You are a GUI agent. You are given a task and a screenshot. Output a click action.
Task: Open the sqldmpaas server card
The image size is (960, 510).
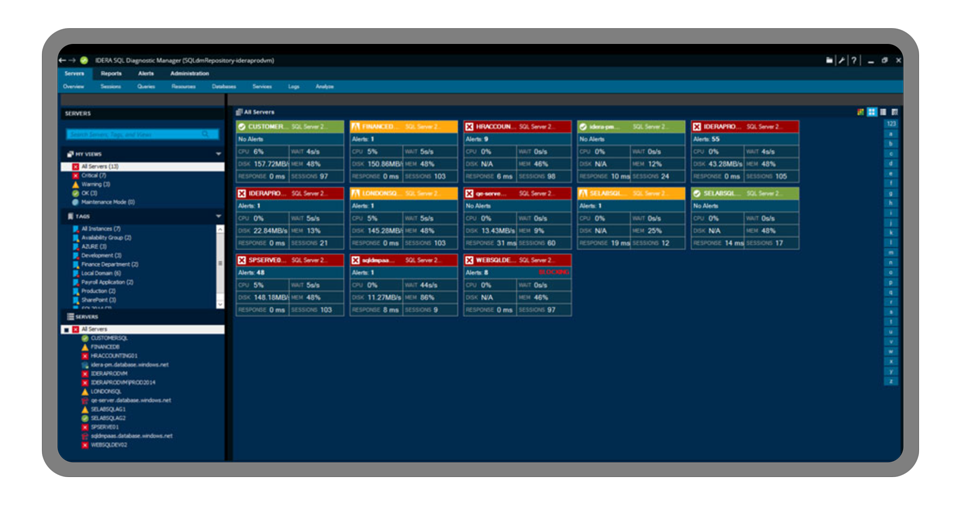click(403, 285)
